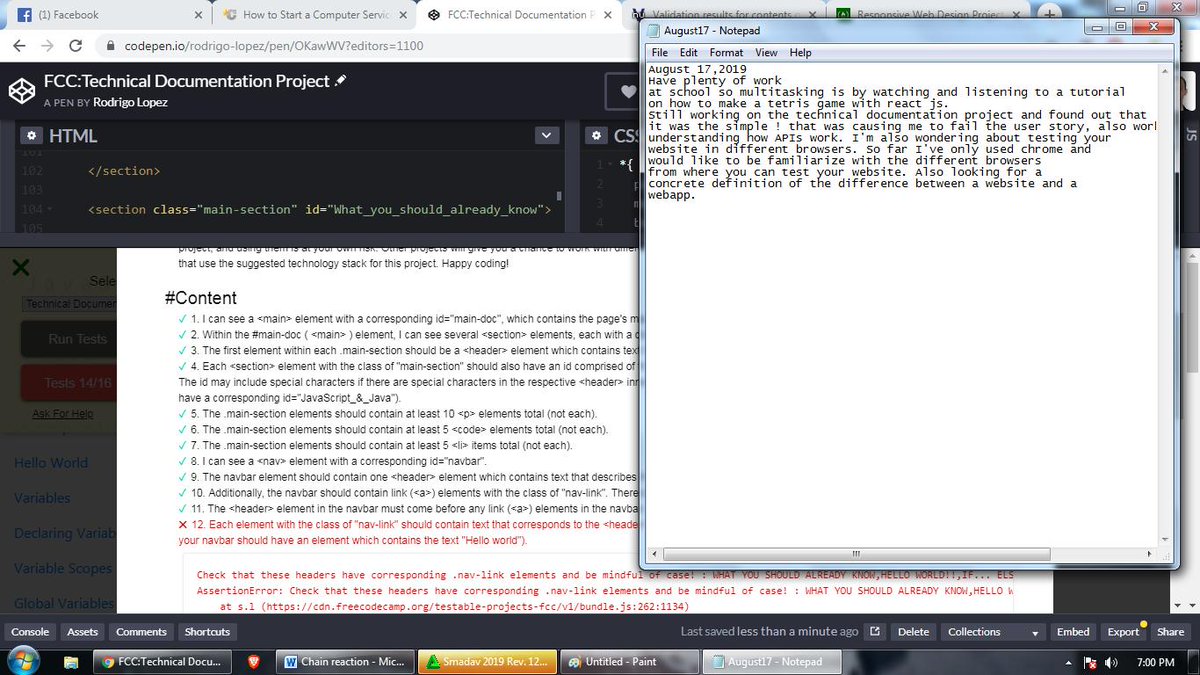The height and width of the screenshot is (675, 1200).
Task: Open the Comments panel
Action: coord(141,632)
